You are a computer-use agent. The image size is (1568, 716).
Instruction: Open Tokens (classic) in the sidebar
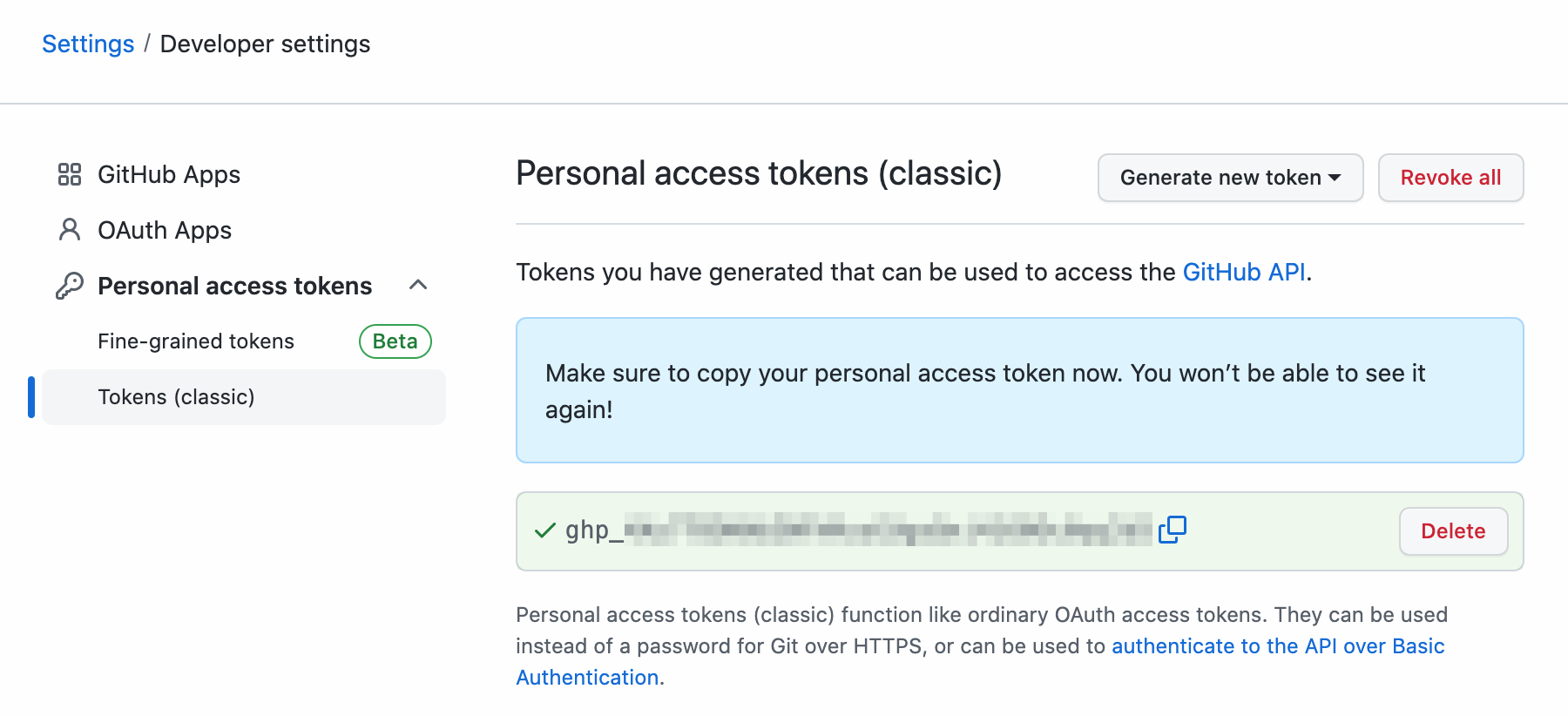click(x=176, y=396)
